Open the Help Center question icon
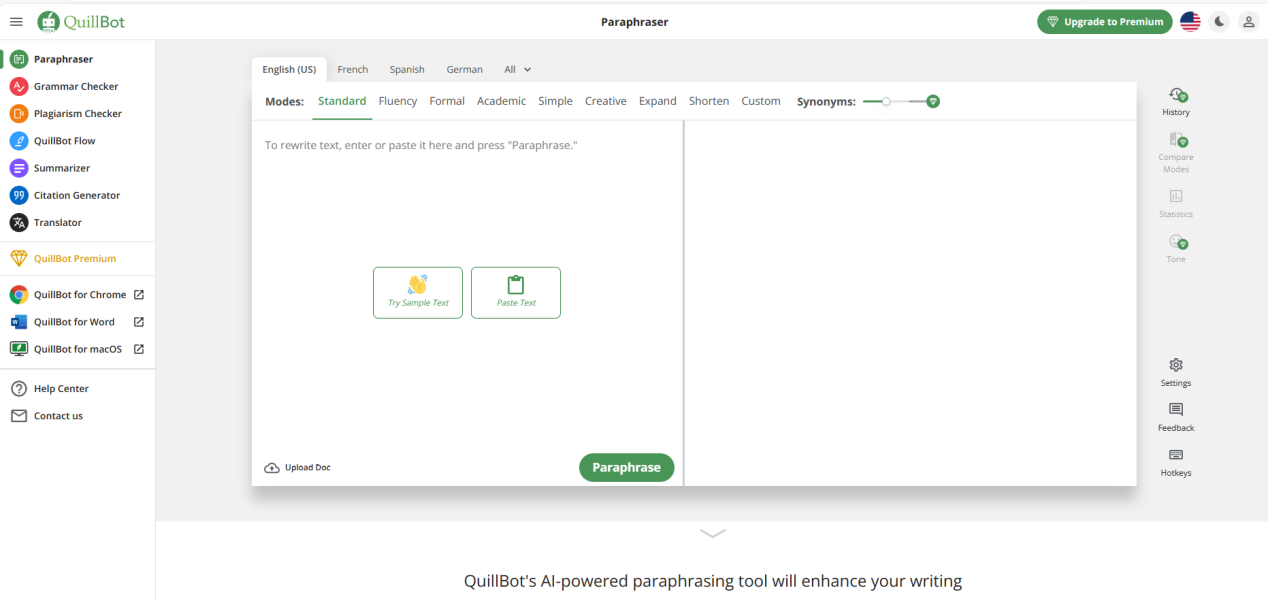 click(19, 389)
